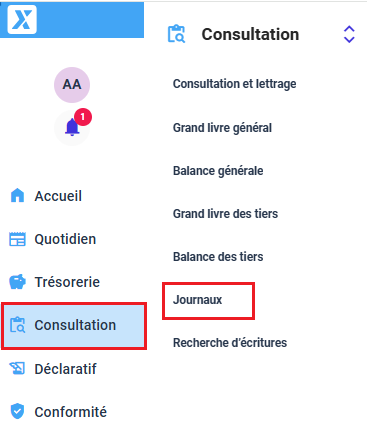Click the Quotidien calendar icon
Screen dimensions: 367x434
(x=17, y=239)
